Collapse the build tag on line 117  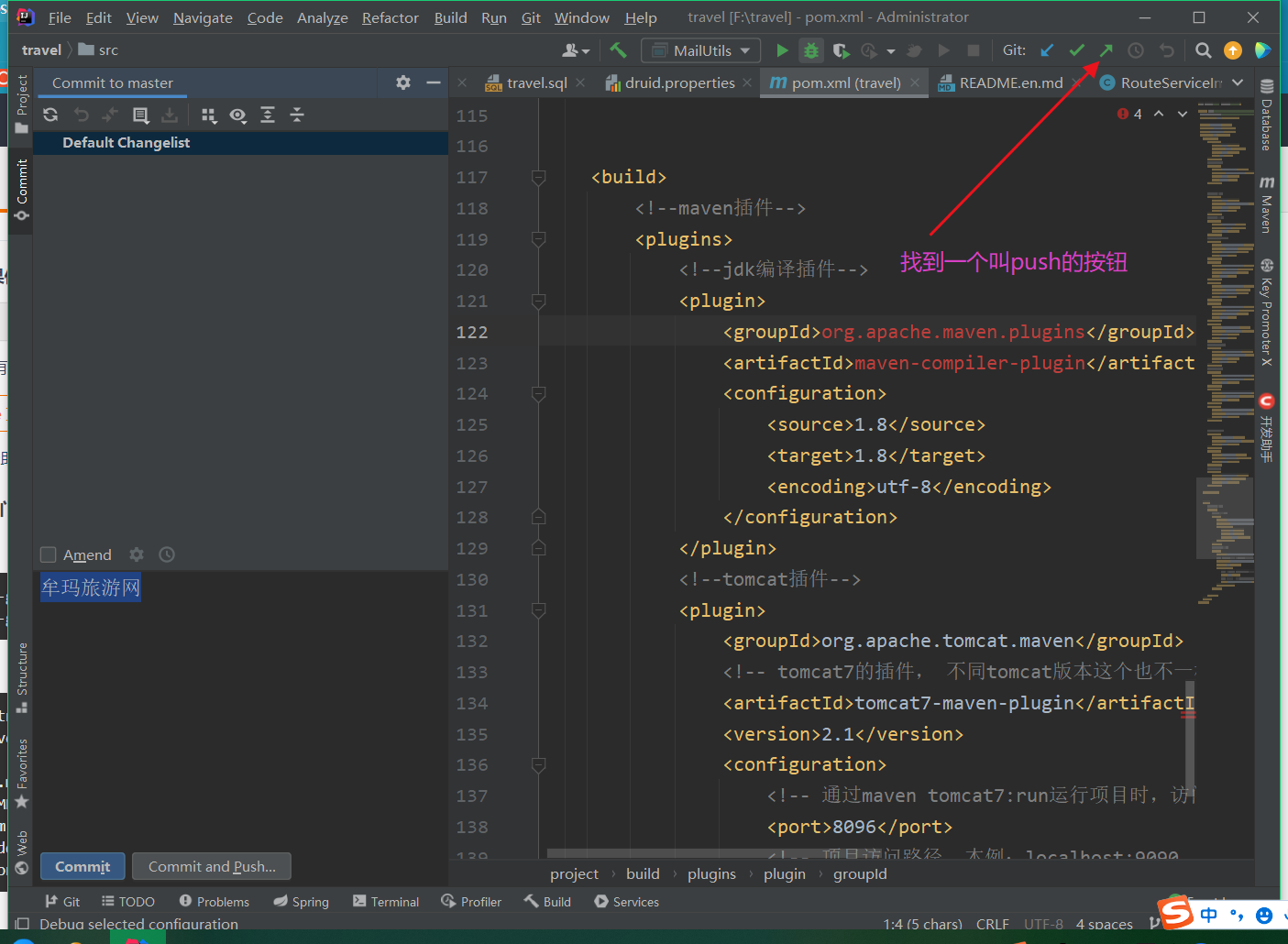point(539,177)
